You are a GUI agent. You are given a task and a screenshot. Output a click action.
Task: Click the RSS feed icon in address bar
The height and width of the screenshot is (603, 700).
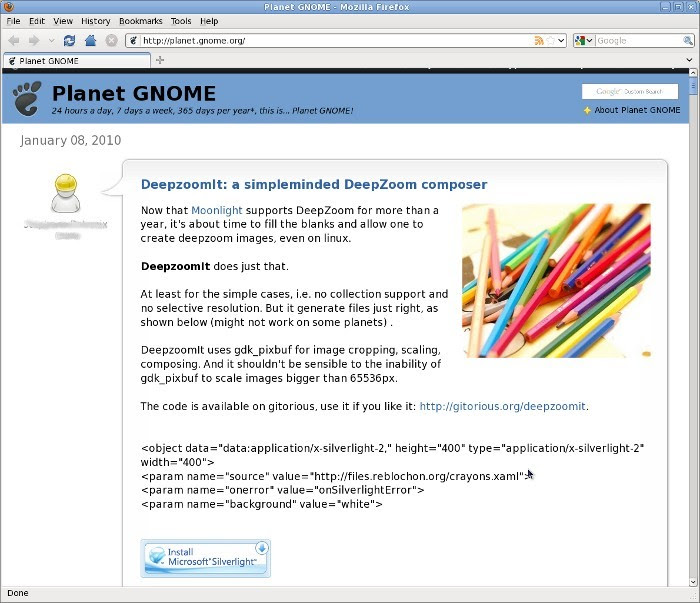coord(539,41)
